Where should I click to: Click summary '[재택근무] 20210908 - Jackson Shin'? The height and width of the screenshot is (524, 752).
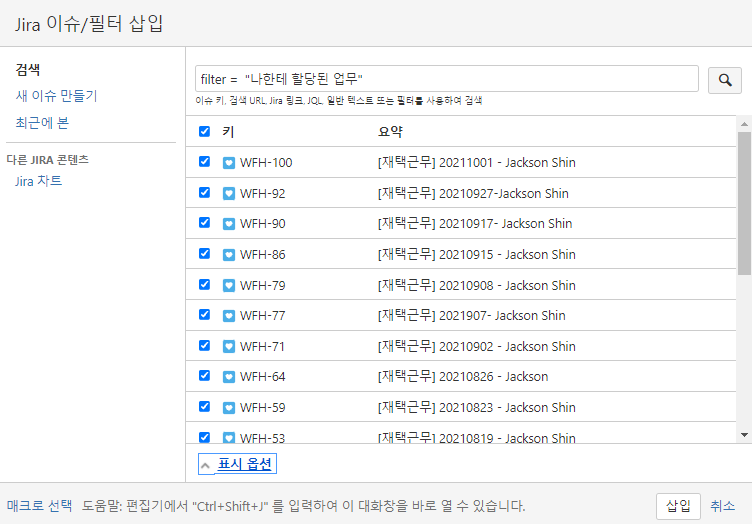(x=477, y=285)
